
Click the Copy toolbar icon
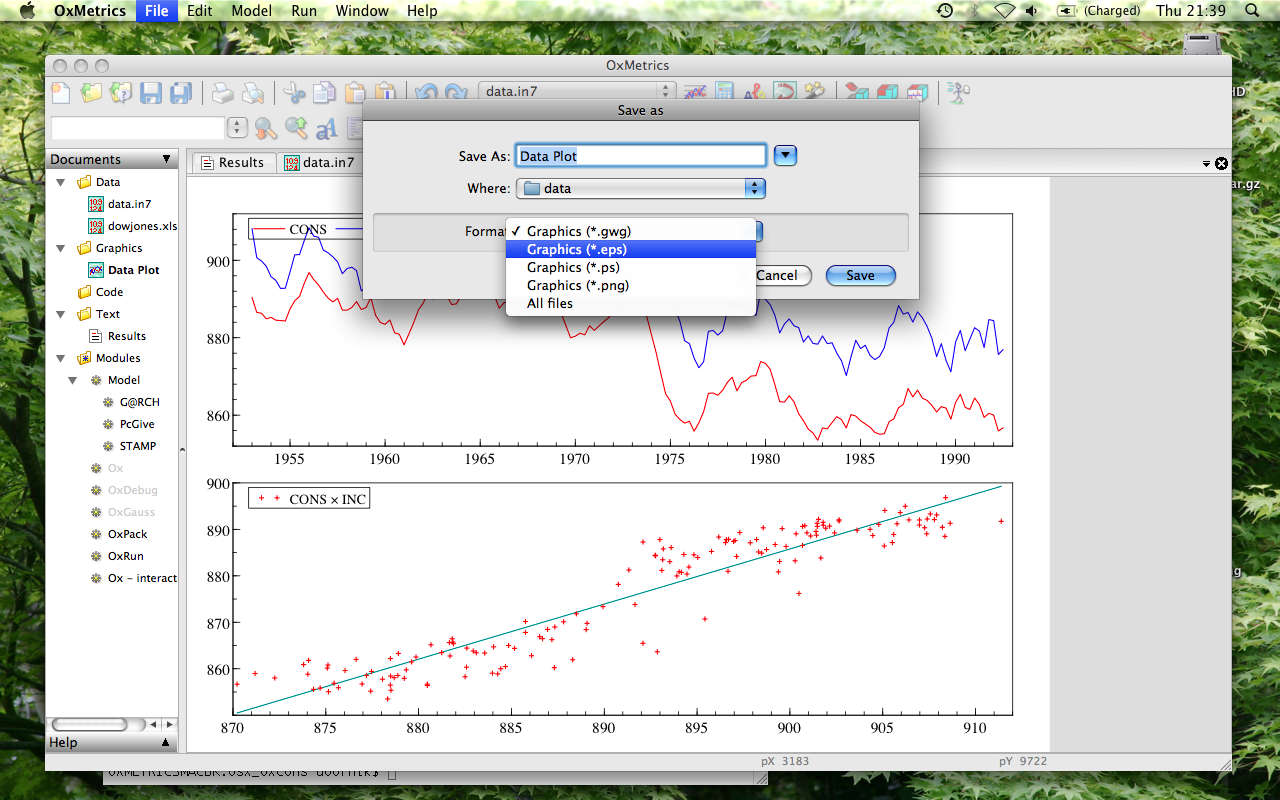[x=324, y=93]
